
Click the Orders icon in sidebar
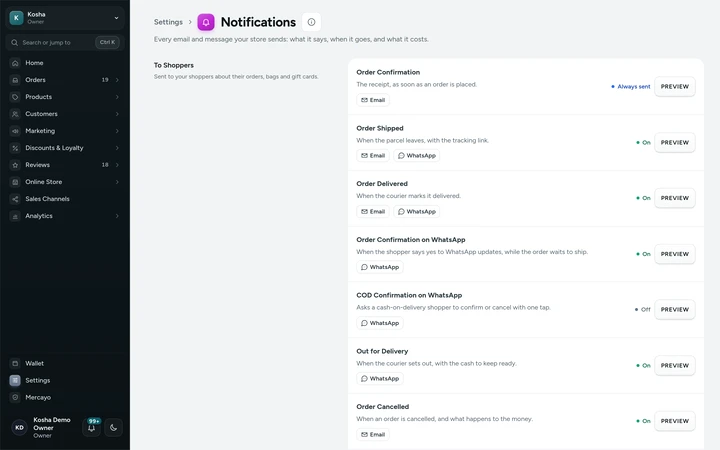click(x=15, y=80)
